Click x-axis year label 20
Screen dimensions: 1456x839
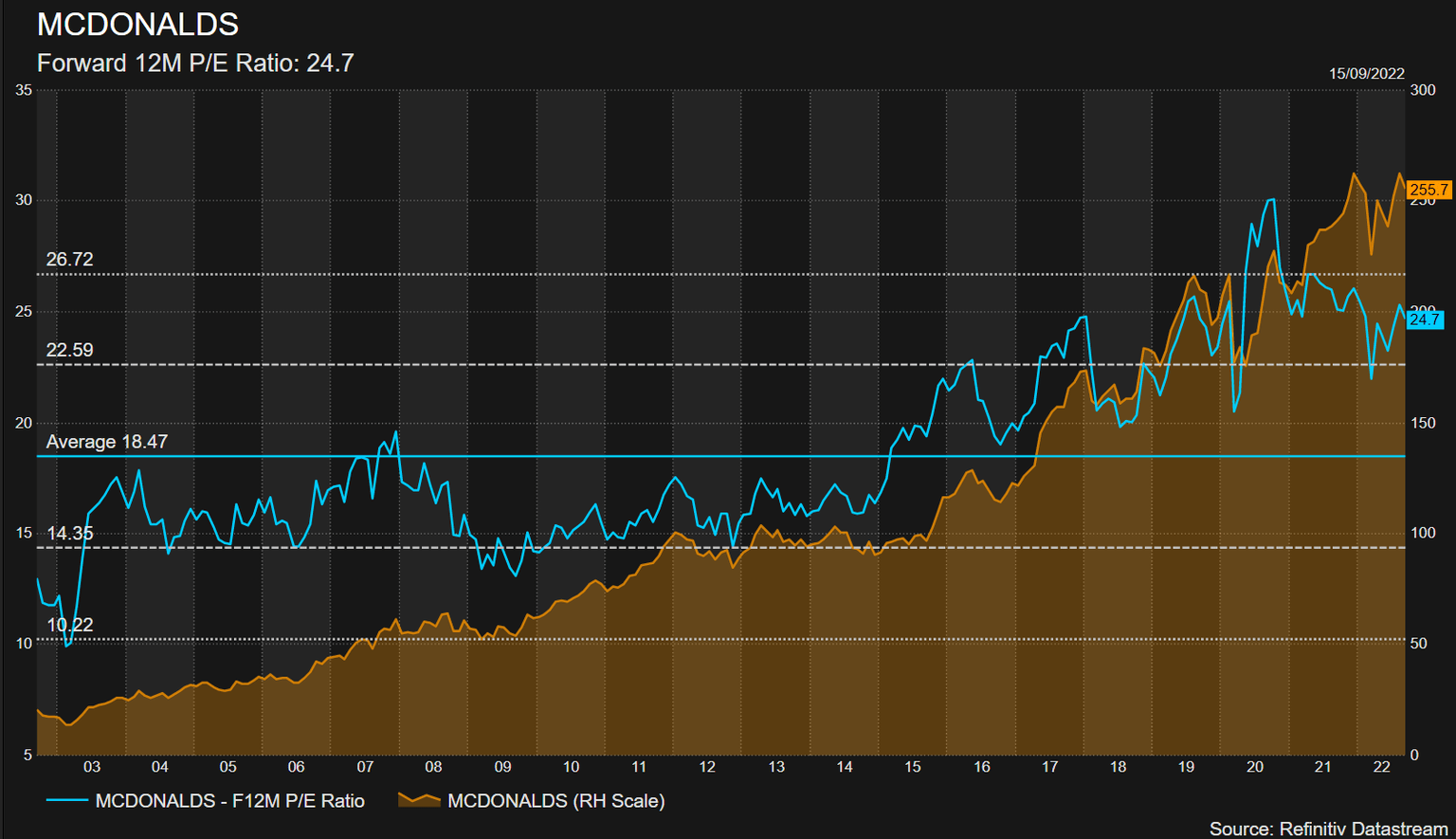[1255, 767]
